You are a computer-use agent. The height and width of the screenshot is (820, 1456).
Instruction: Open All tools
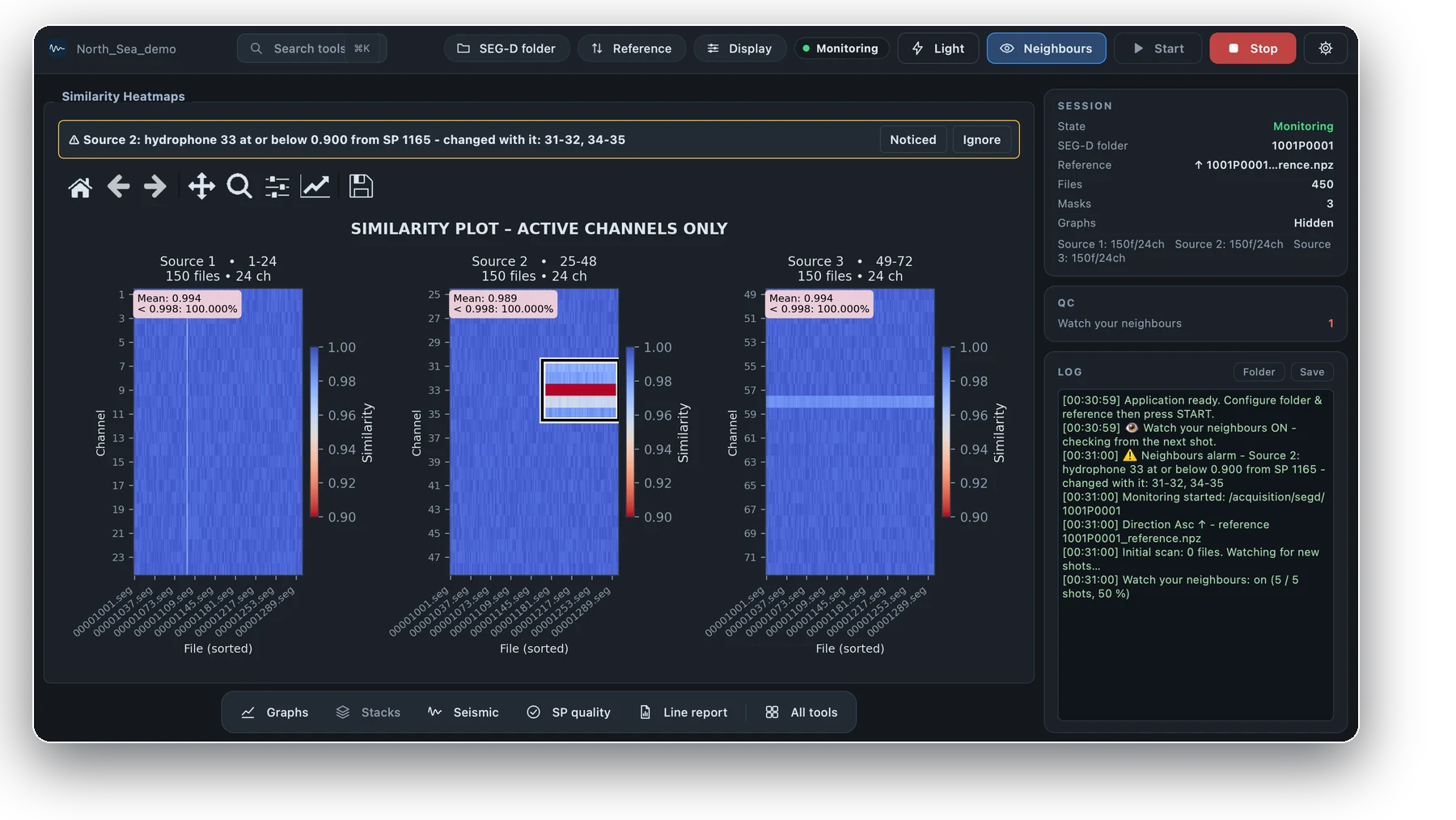click(x=802, y=712)
